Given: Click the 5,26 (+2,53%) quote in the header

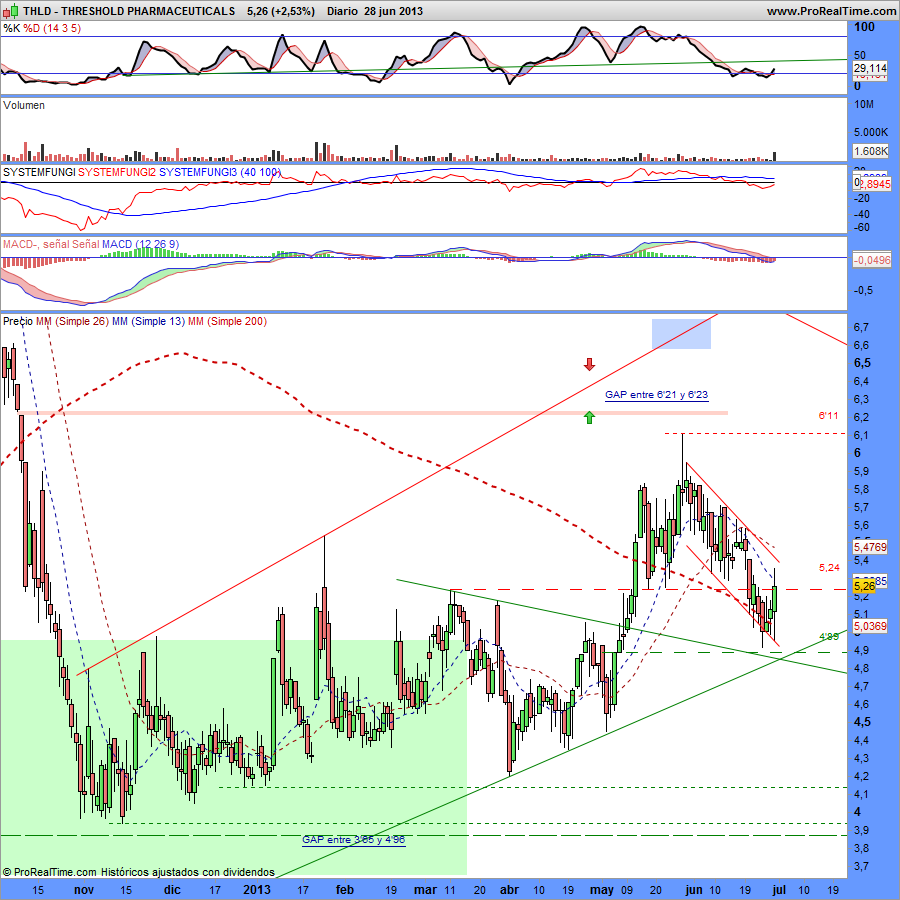Looking at the screenshot, I should coord(281,11).
